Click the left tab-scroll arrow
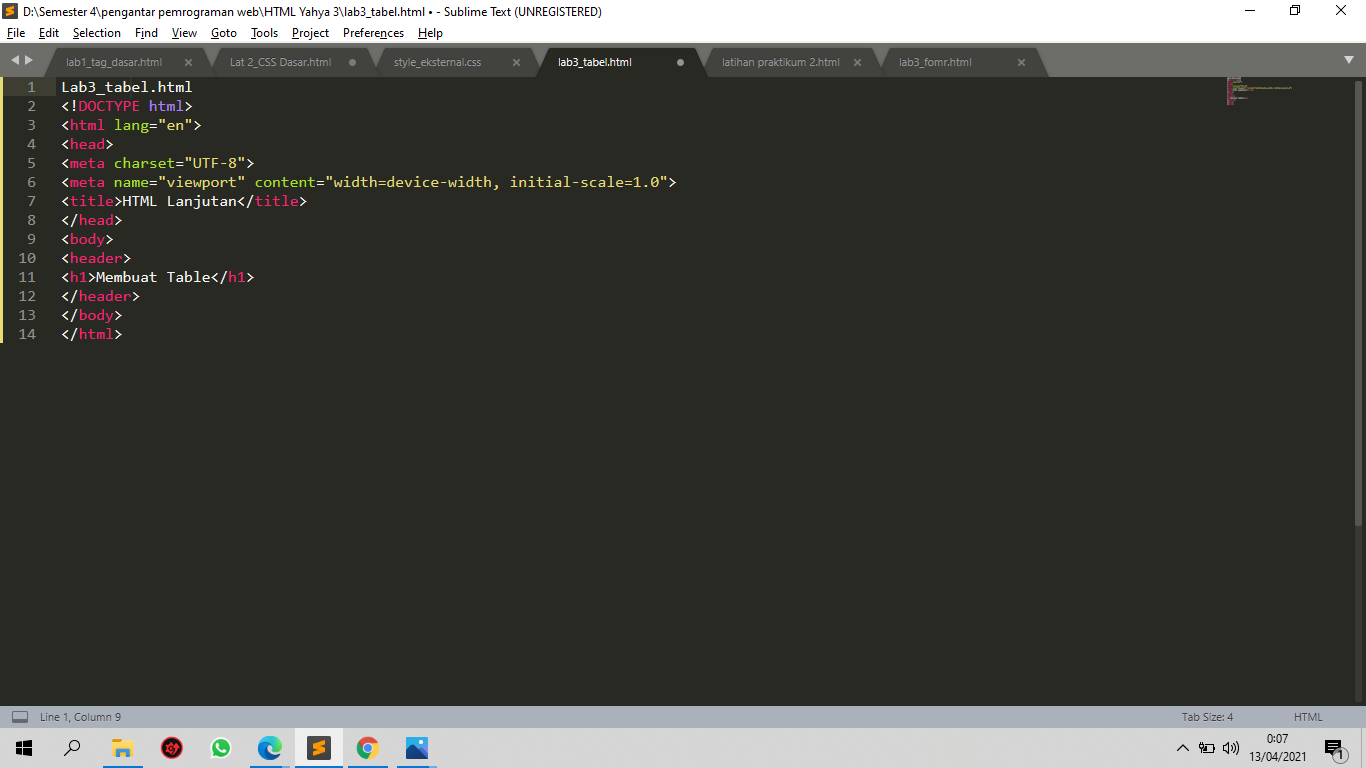This screenshot has height=768, width=1366. (x=15, y=61)
